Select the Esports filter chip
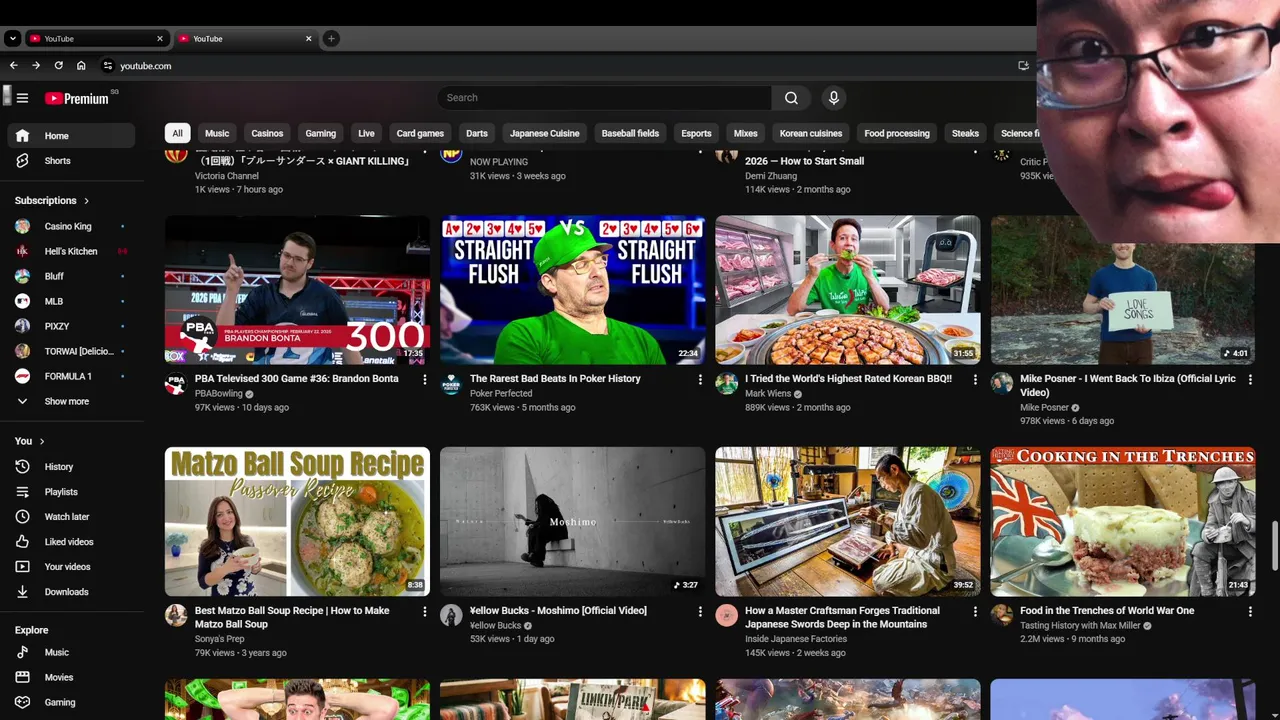1280x720 pixels. pos(696,133)
